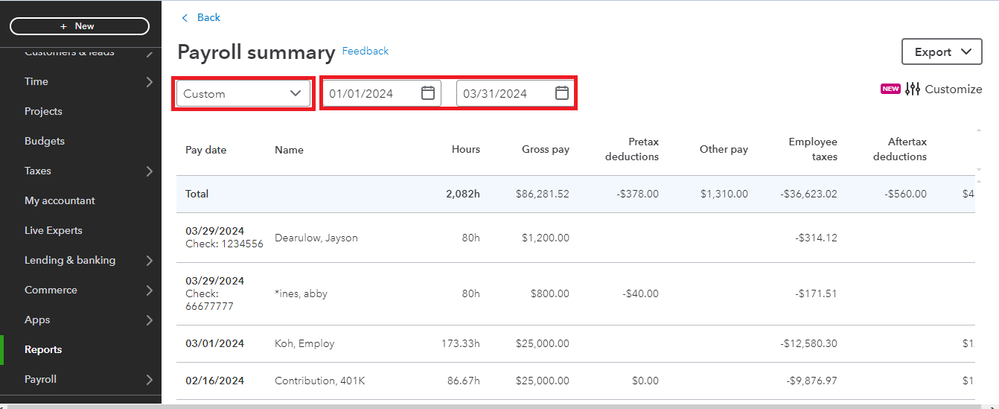Open the Feedback link

(365, 51)
